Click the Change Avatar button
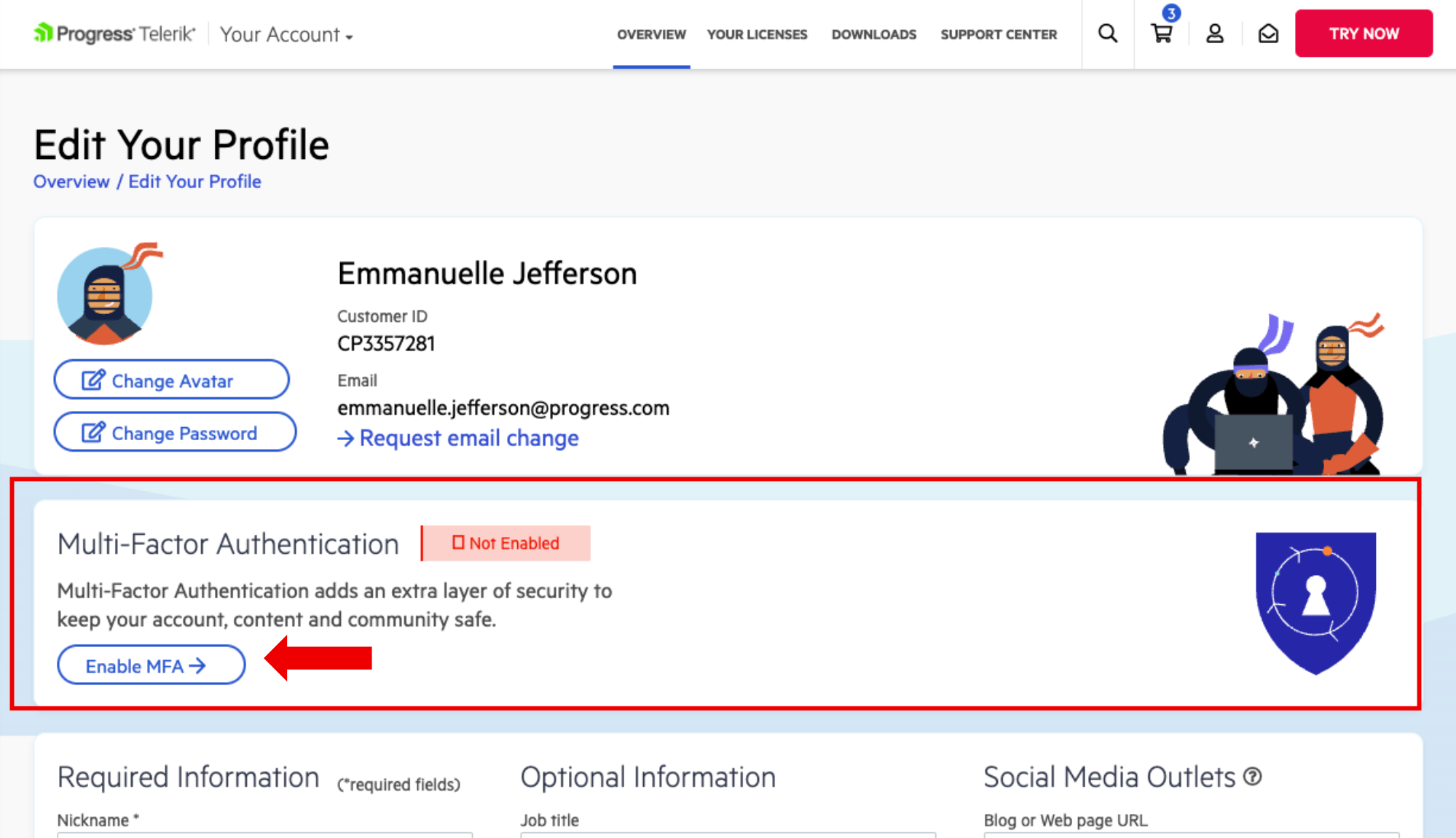 coord(172,380)
